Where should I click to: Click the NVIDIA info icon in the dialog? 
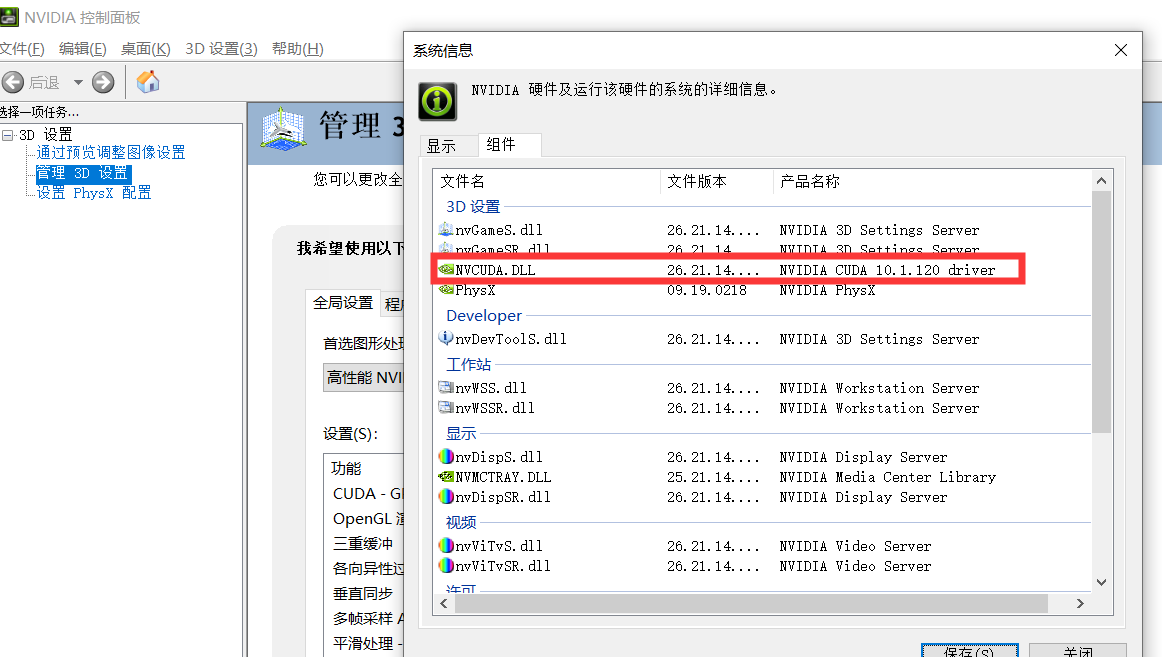(x=437, y=101)
